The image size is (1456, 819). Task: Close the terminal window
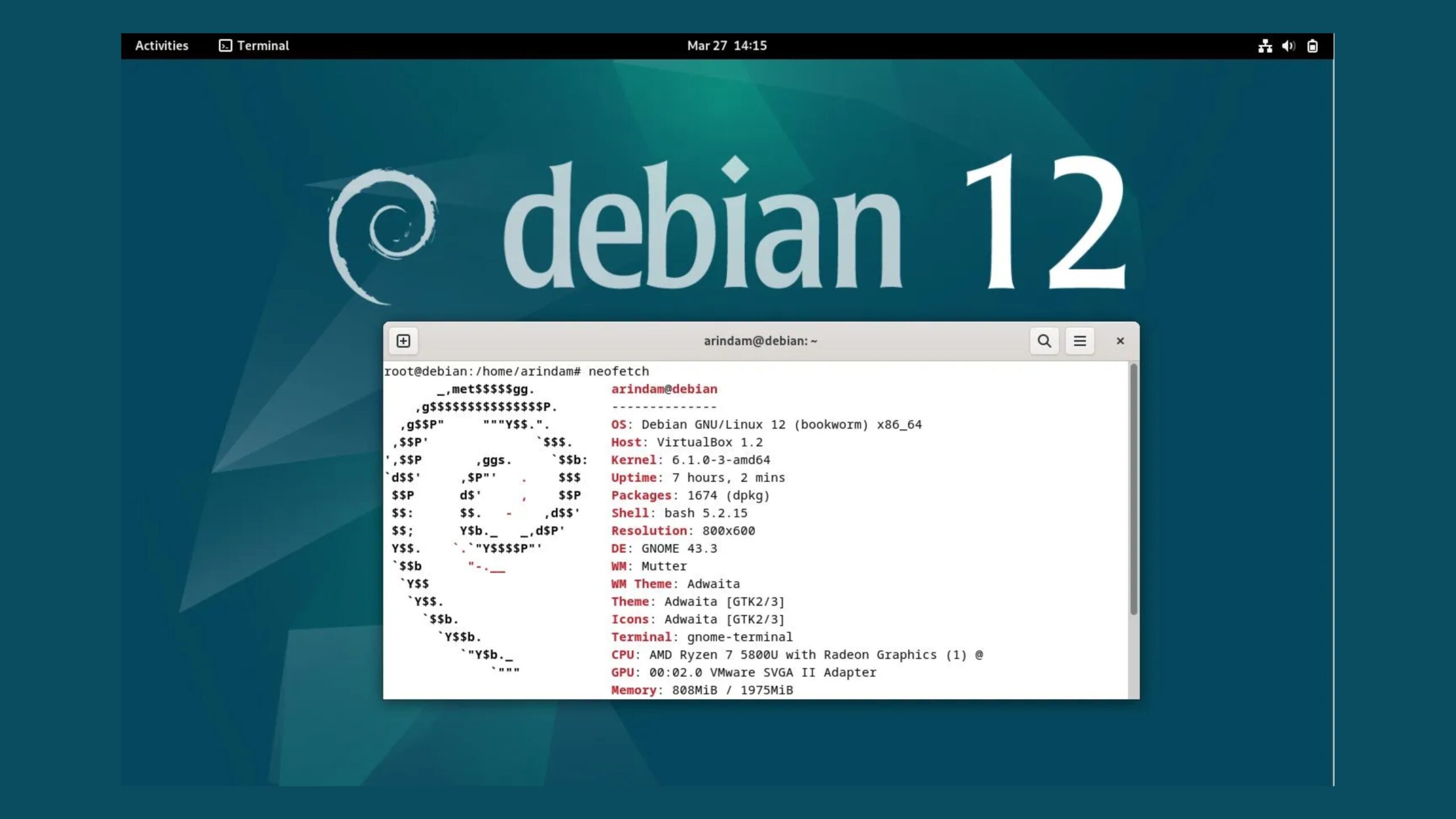pyautogui.click(x=1120, y=341)
